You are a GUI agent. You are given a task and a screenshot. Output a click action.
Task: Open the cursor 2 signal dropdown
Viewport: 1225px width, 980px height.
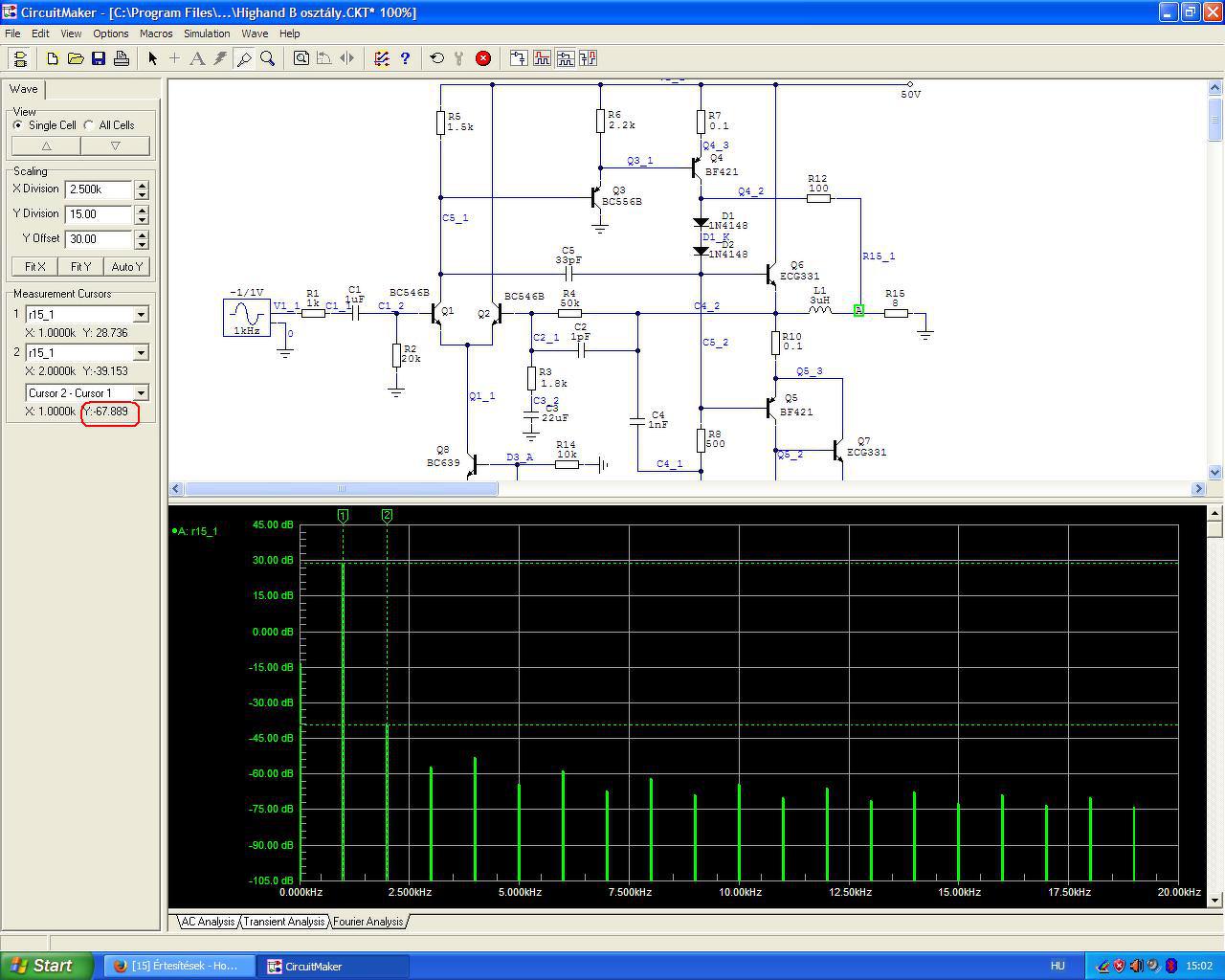click(141, 353)
